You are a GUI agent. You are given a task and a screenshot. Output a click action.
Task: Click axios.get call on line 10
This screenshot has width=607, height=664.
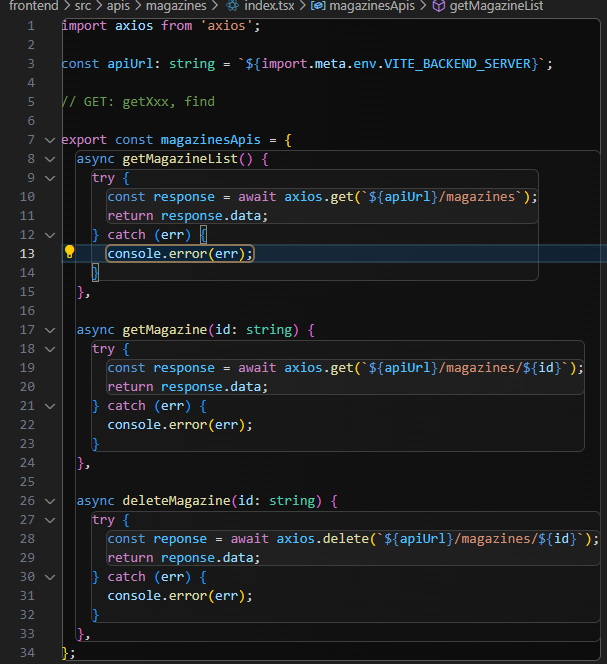click(319, 197)
